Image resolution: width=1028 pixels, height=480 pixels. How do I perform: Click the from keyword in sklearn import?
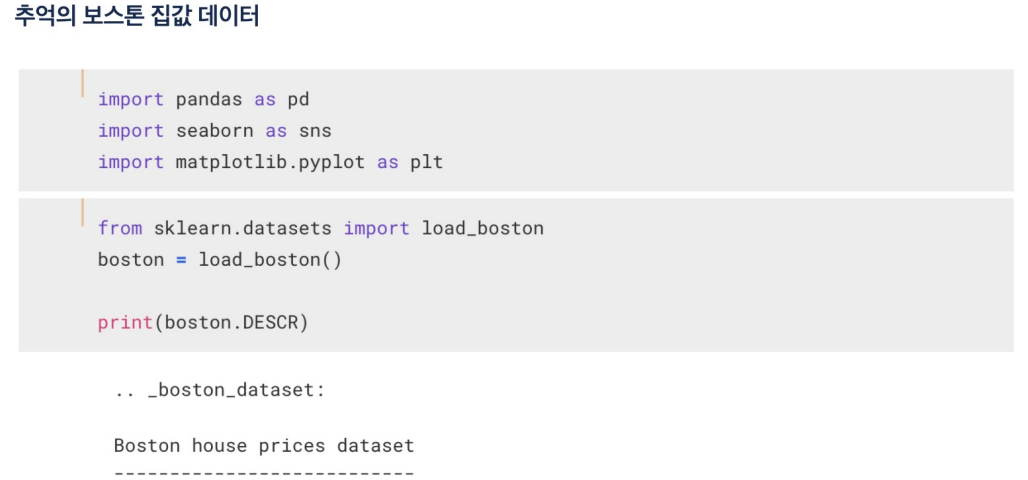coord(120,228)
